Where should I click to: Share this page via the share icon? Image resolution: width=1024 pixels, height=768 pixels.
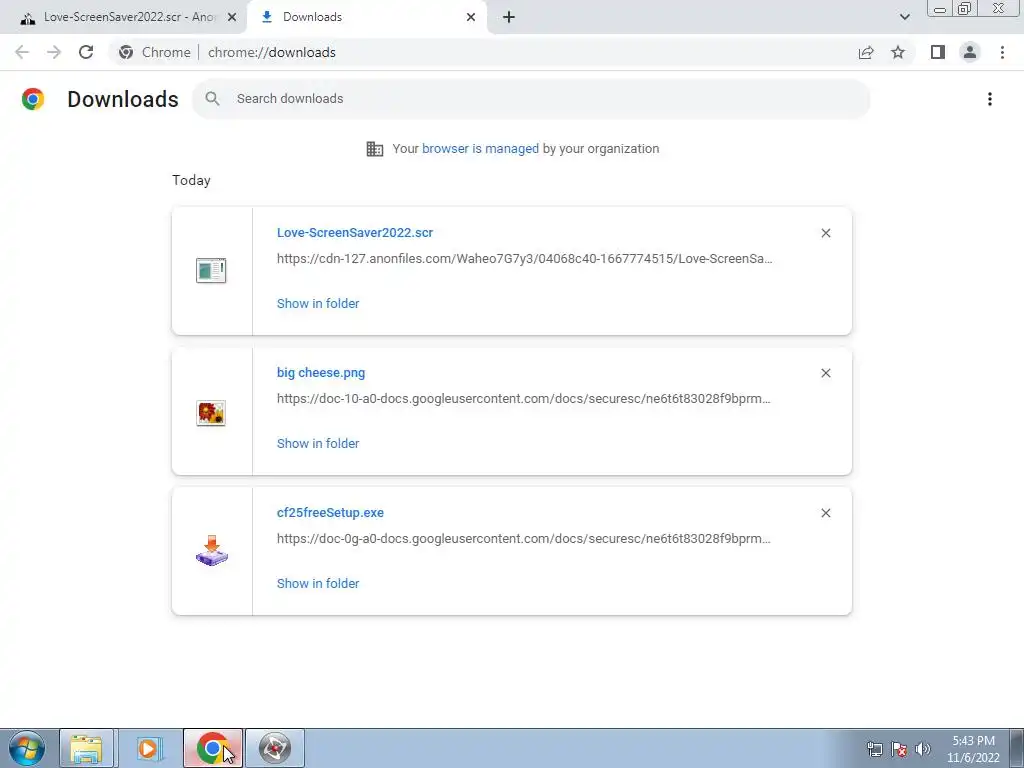click(866, 52)
